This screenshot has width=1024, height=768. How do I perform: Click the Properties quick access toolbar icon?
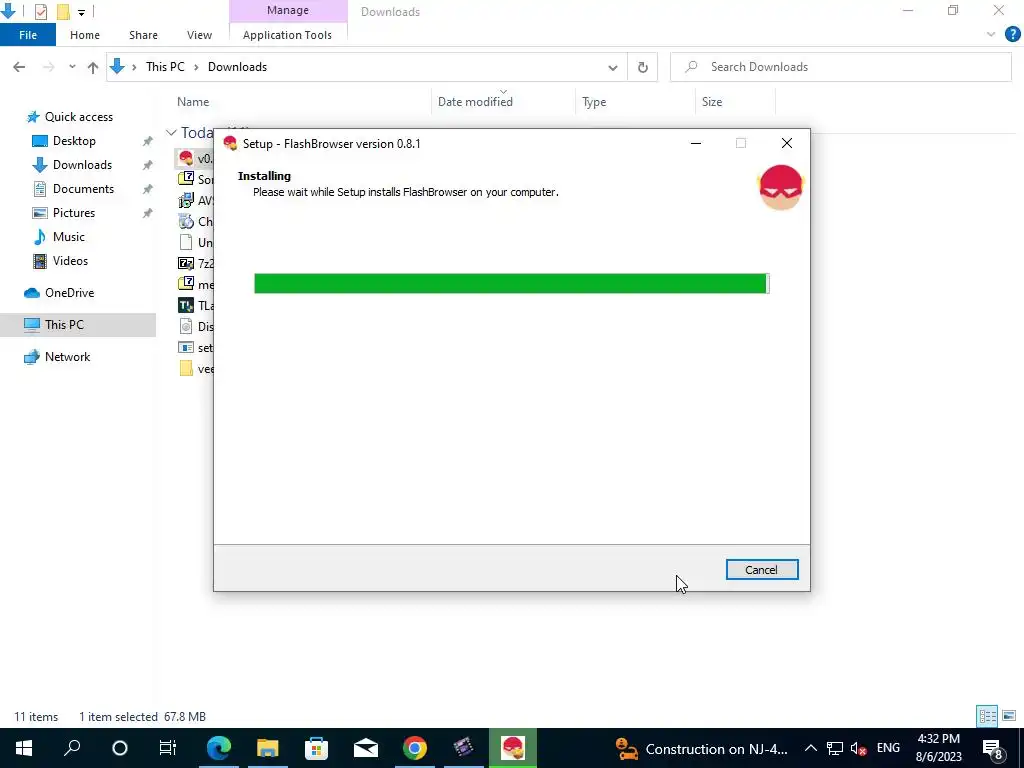point(40,11)
